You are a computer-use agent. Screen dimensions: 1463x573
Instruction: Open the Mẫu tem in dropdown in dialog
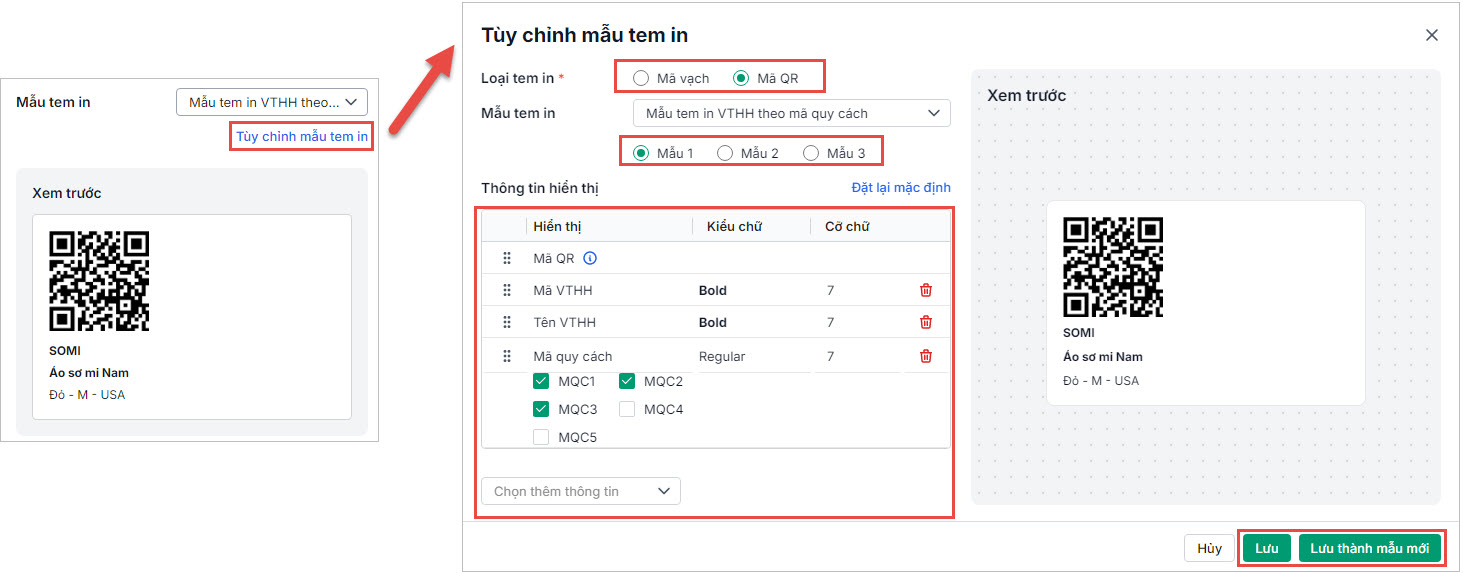(791, 113)
